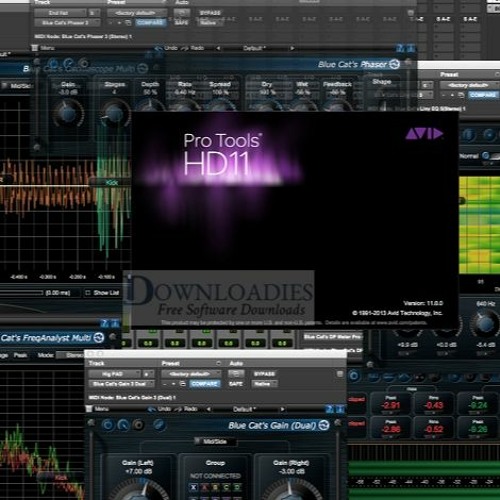Click the green Kick label in Oscilloscope
The image size is (500, 500).
(112, 182)
